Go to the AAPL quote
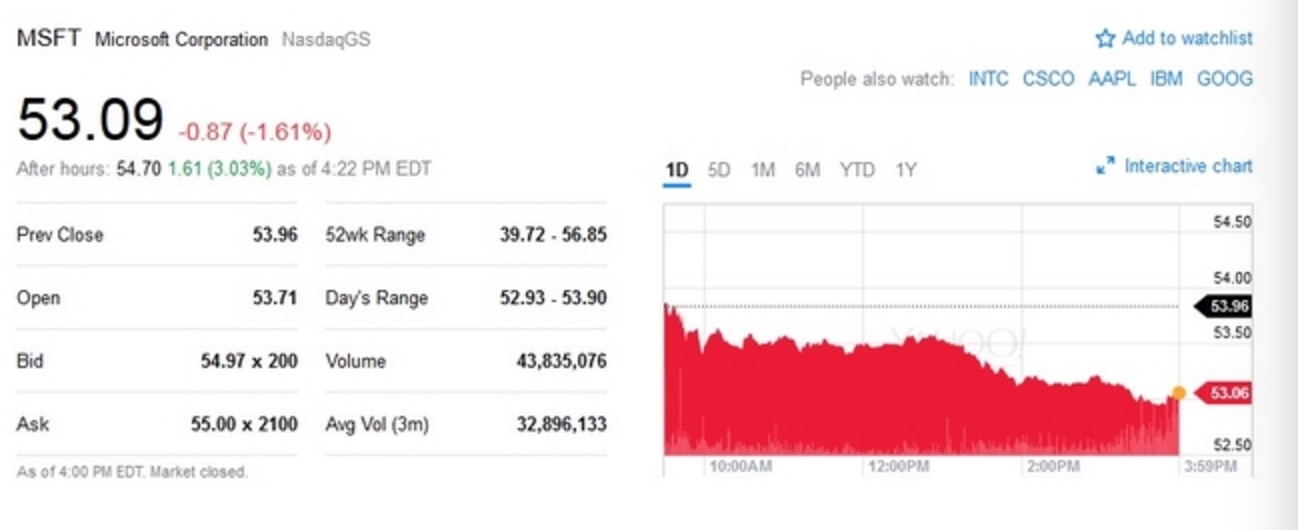This screenshot has width=1298, height=530. [1112, 79]
